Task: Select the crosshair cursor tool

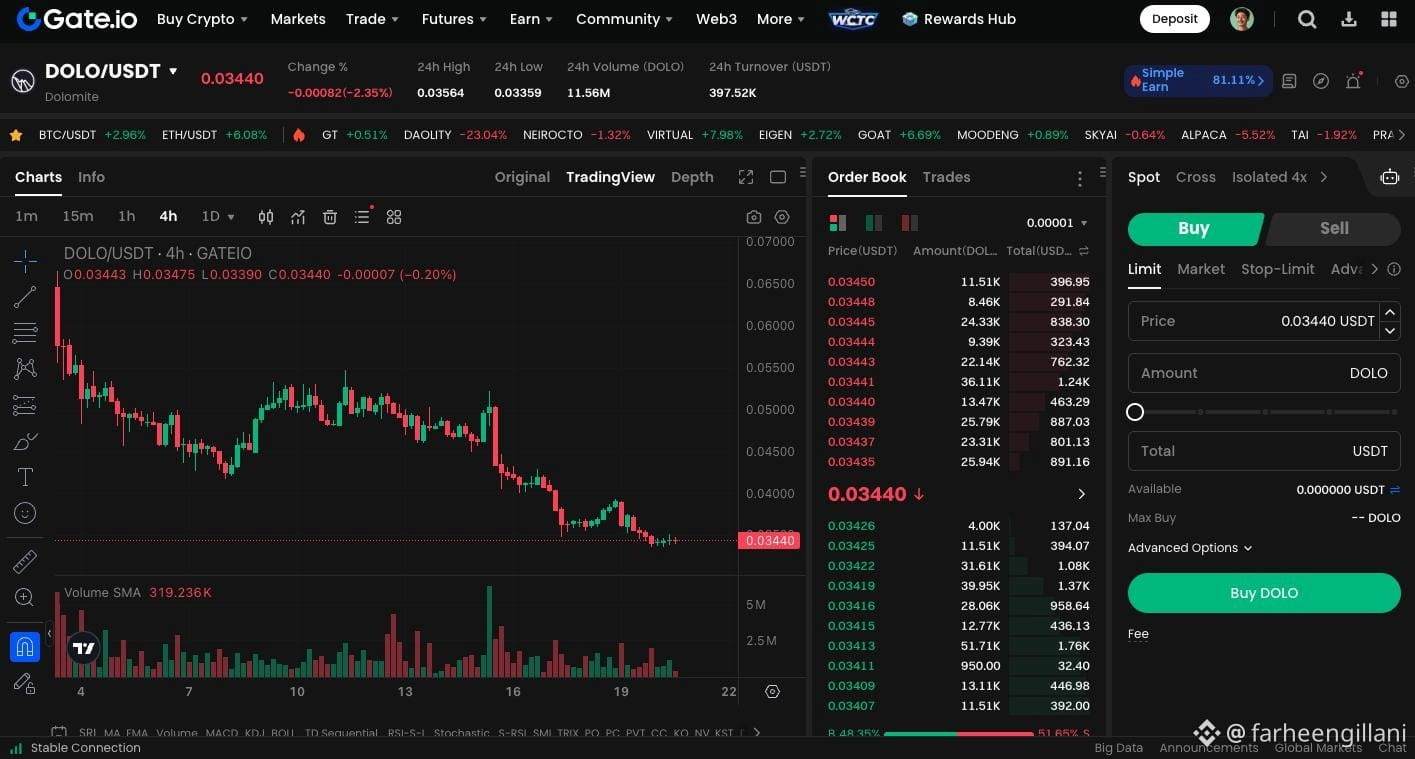Action: tap(25, 261)
